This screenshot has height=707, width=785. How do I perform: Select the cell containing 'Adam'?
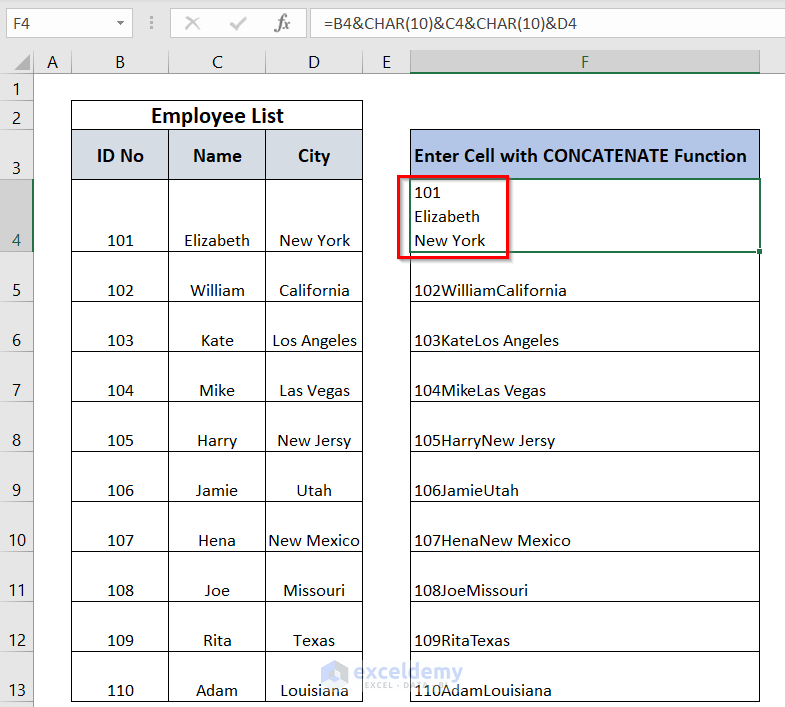(x=217, y=676)
